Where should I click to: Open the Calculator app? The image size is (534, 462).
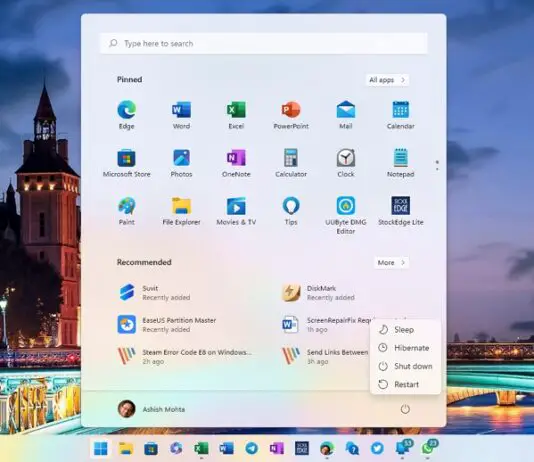coord(291,163)
